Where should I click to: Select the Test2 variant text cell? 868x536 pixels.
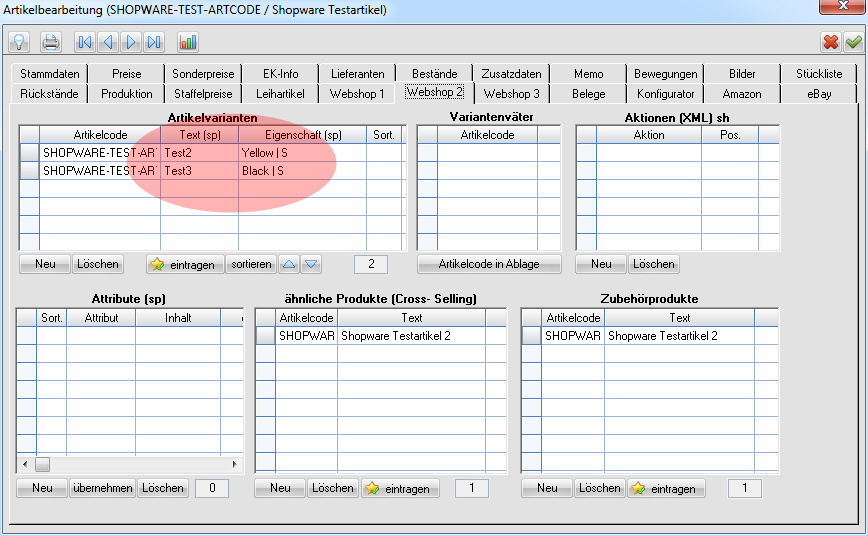199,153
